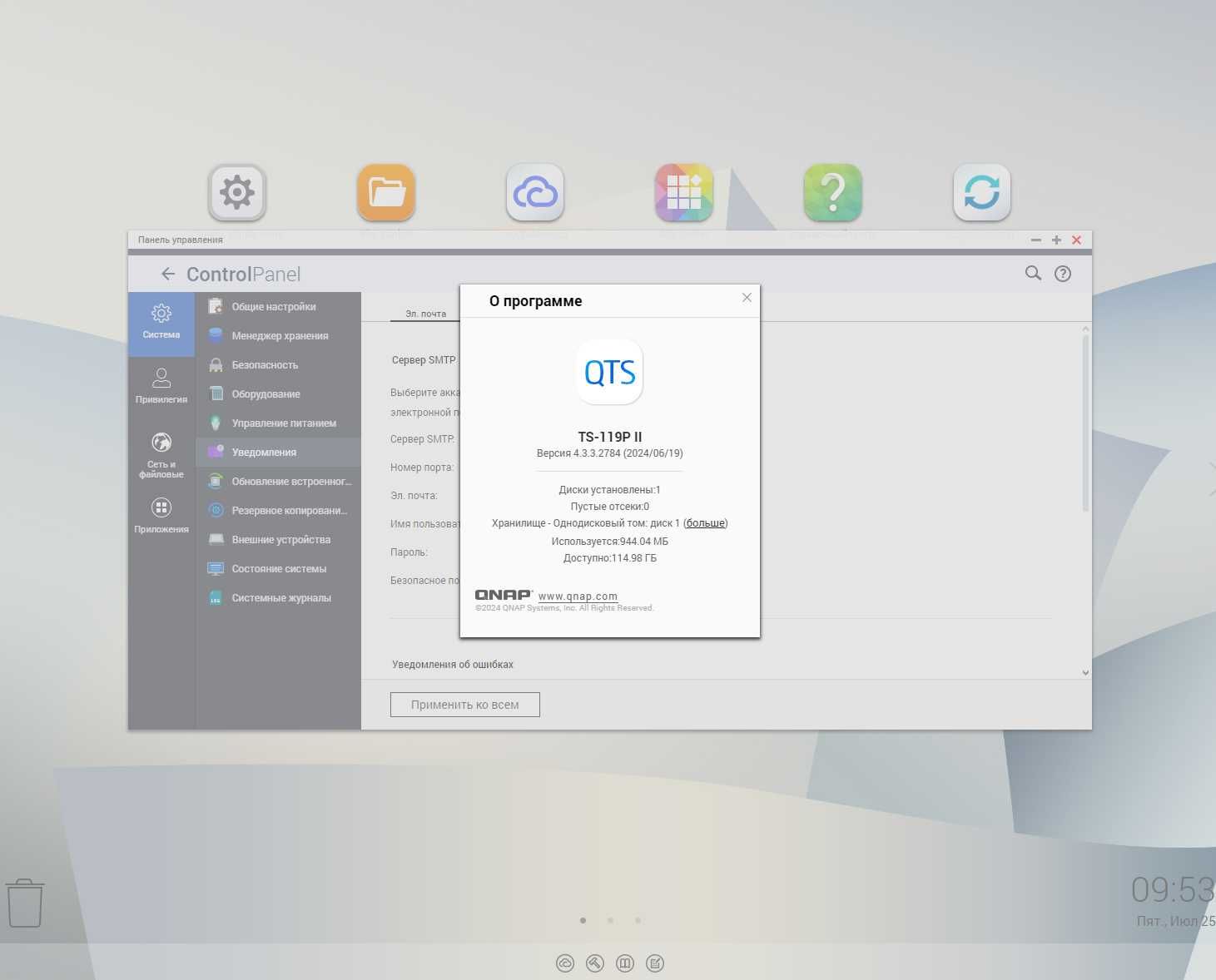Open App Center colorful grid icon
This screenshot has width=1216, height=980.
[x=684, y=192]
